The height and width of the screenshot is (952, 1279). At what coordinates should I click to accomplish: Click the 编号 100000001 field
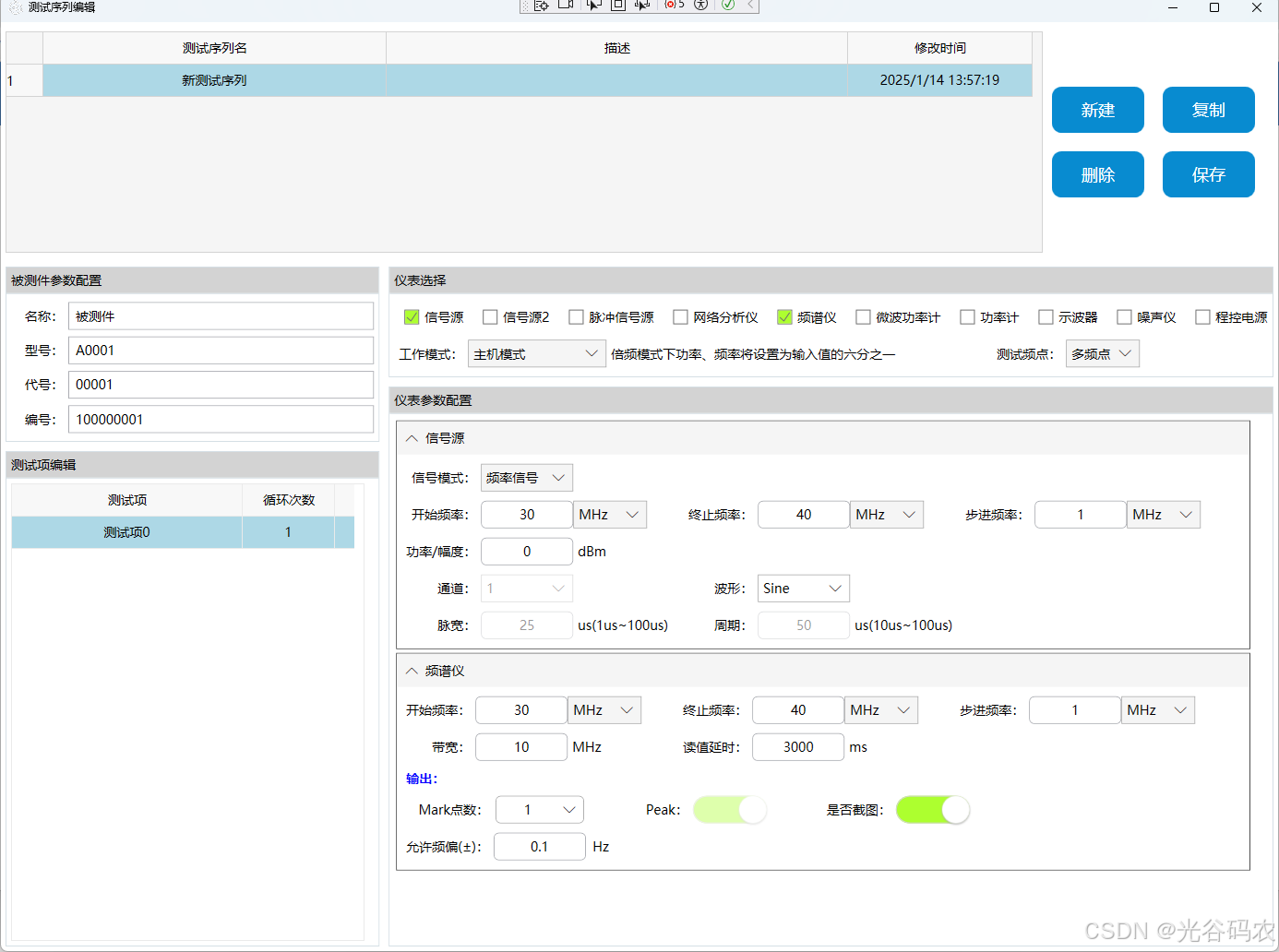[x=221, y=419]
